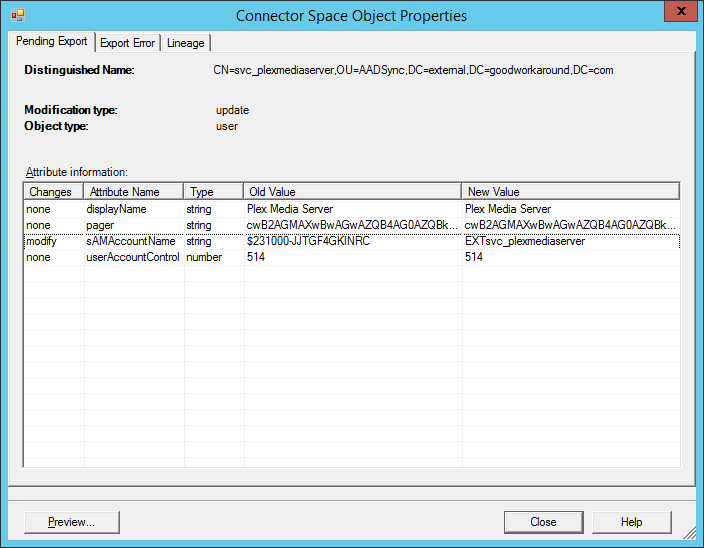Click the window icon in title bar

click(17, 15)
